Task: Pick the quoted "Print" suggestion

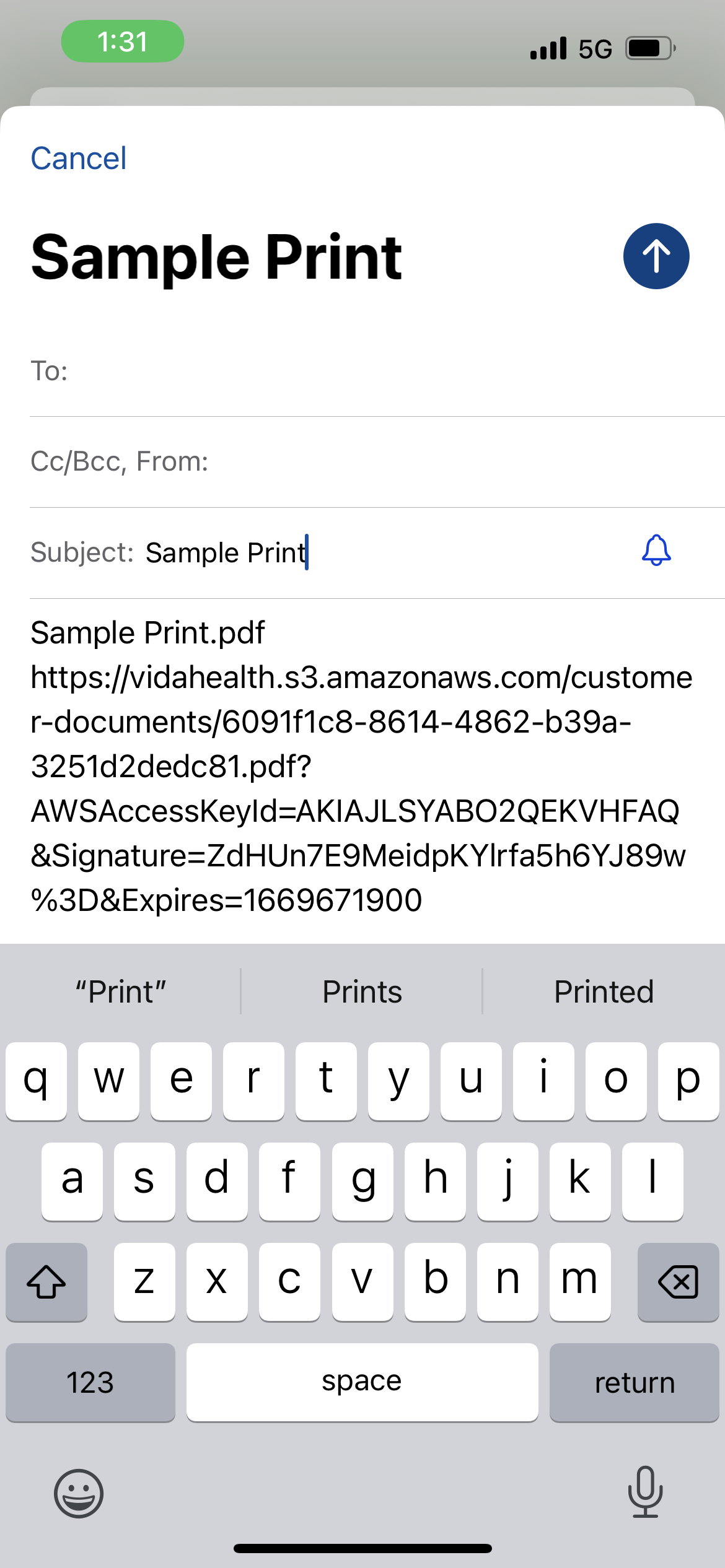Action: pos(121,992)
